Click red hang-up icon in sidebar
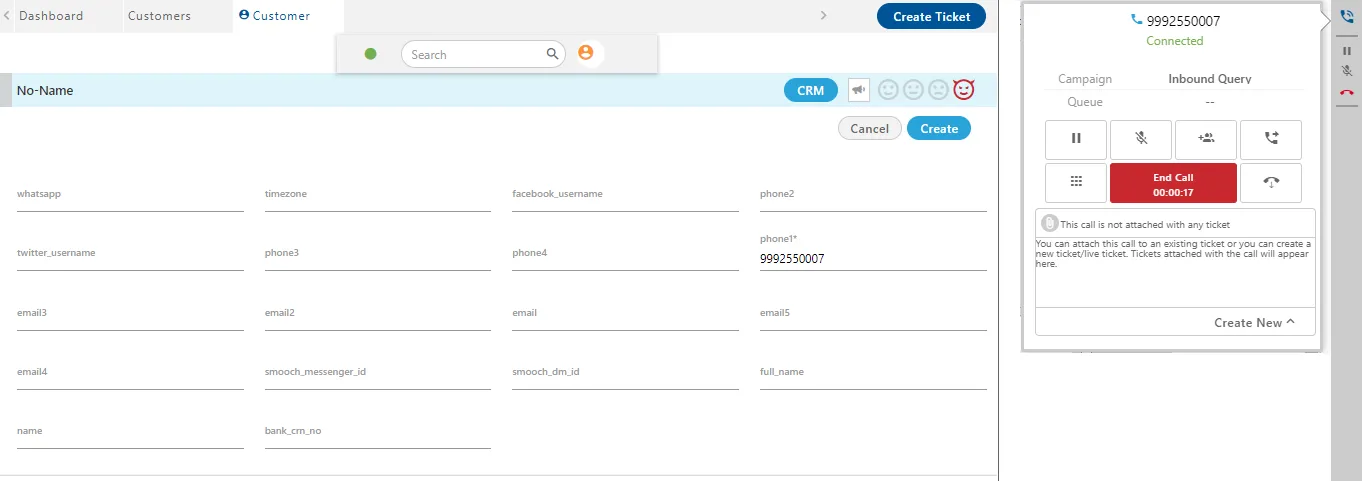This screenshot has width=1362, height=481. coord(1347,92)
